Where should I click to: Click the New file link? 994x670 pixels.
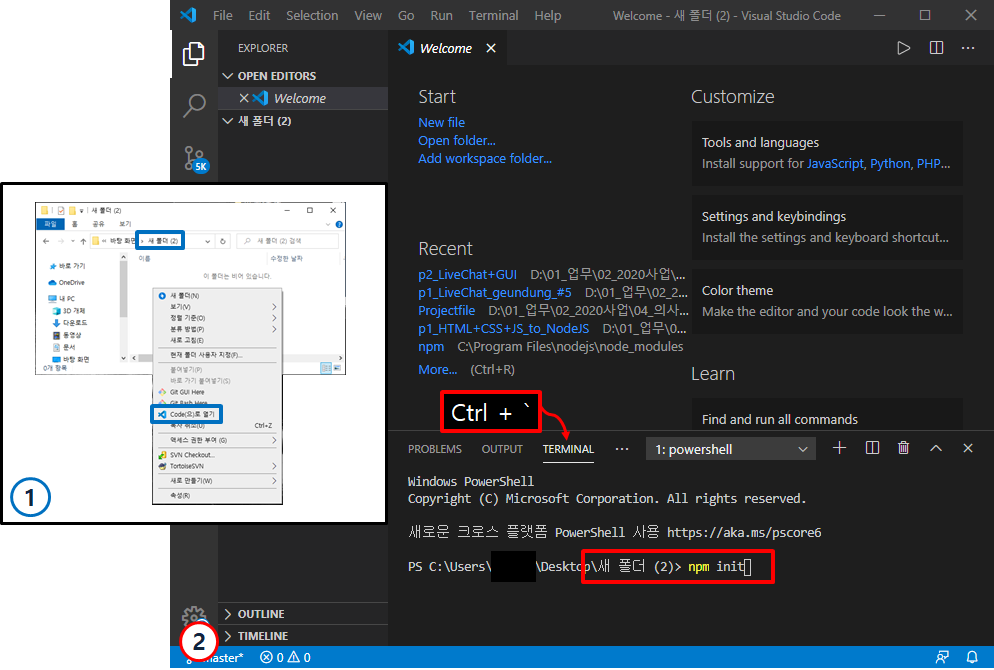tap(441, 122)
